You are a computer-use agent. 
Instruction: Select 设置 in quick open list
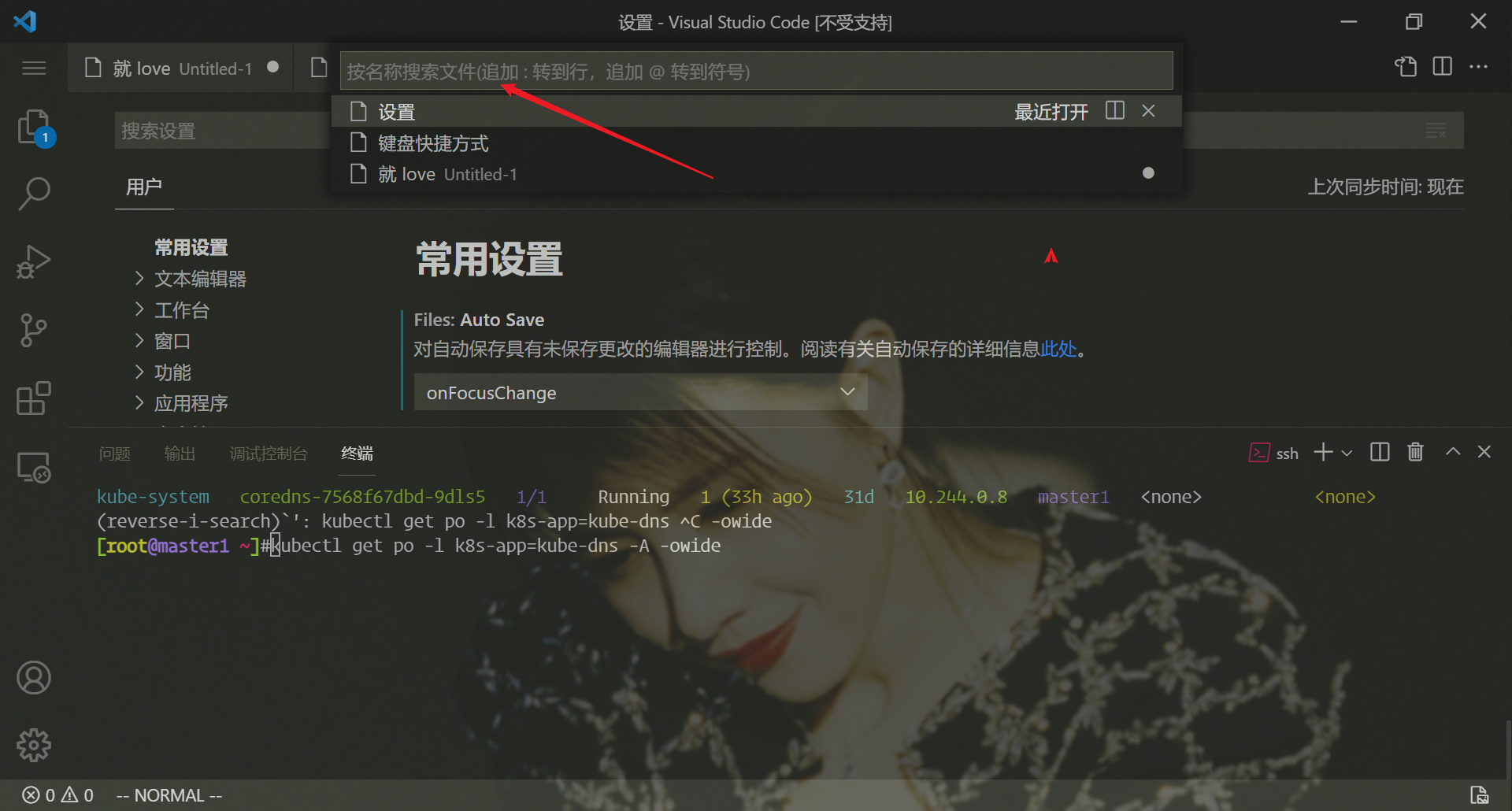point(756,112)
